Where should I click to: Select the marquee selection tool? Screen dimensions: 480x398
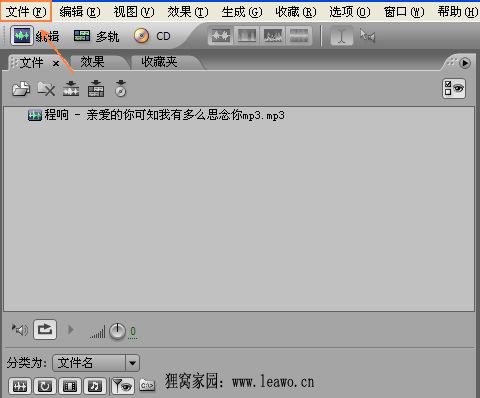tap(367, 35)
